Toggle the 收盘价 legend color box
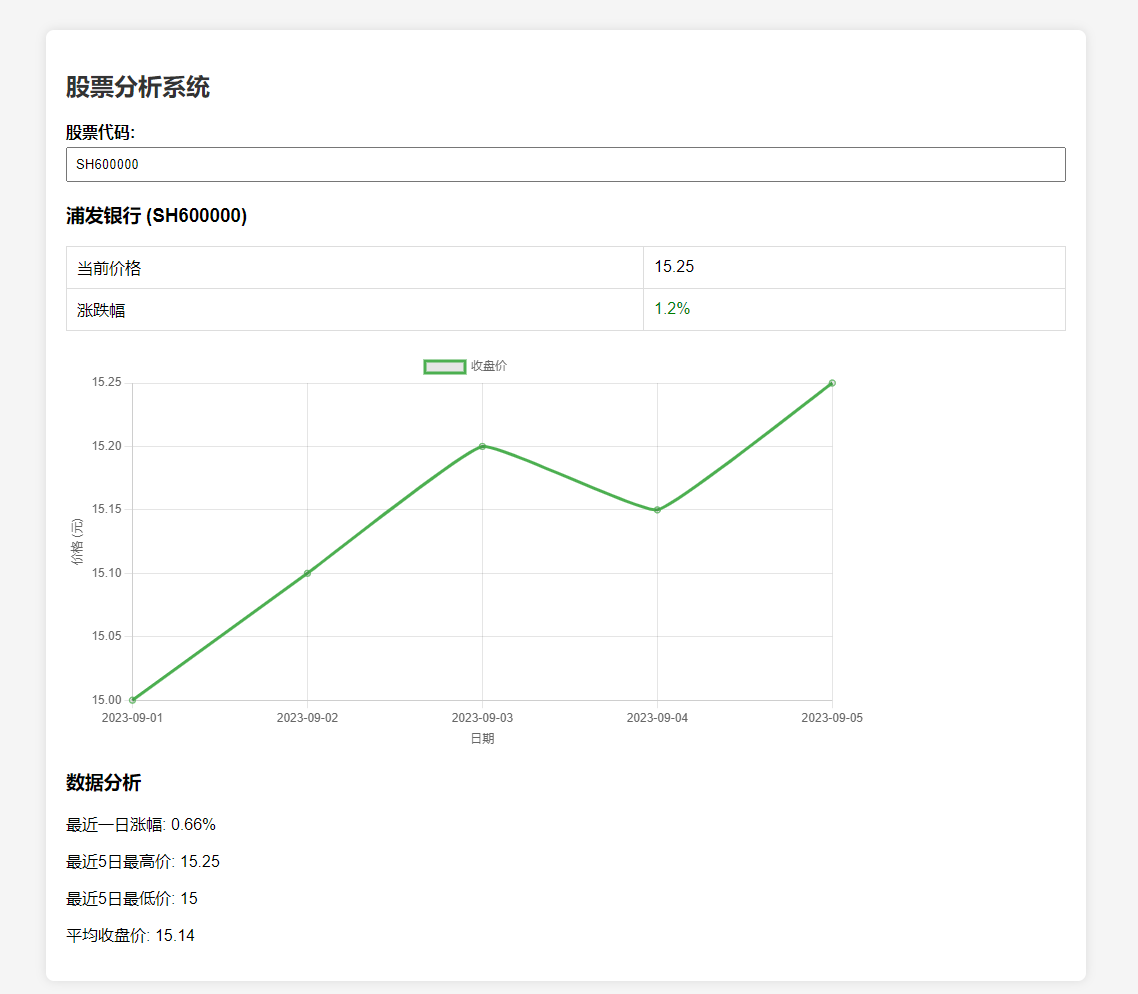1138x994 pixels. coord(444,367)
